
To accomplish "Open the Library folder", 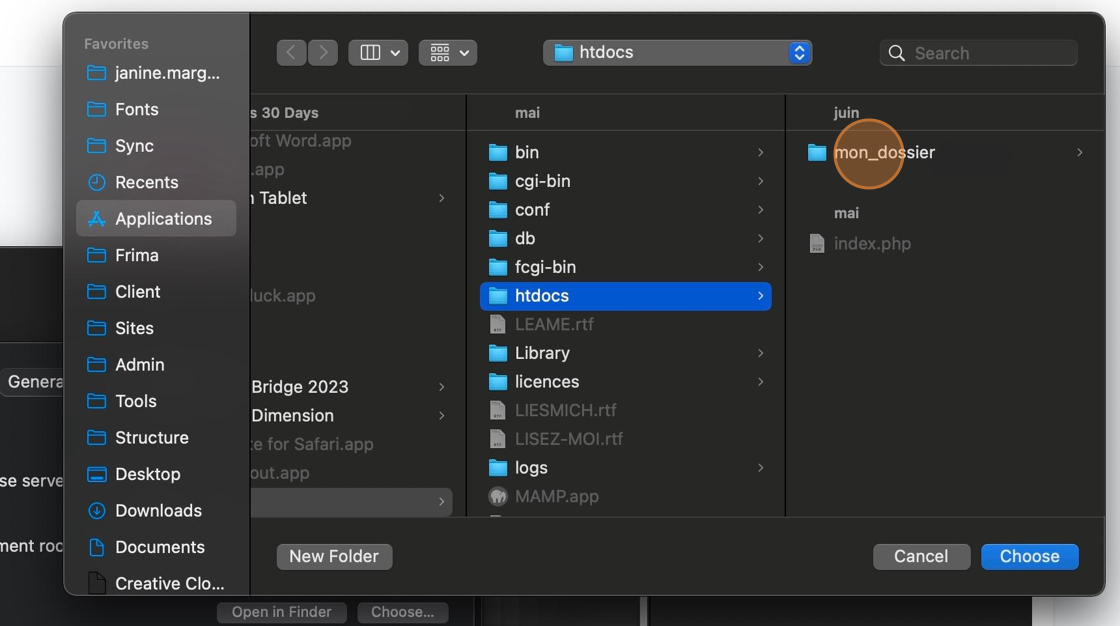I will [543, 353].
